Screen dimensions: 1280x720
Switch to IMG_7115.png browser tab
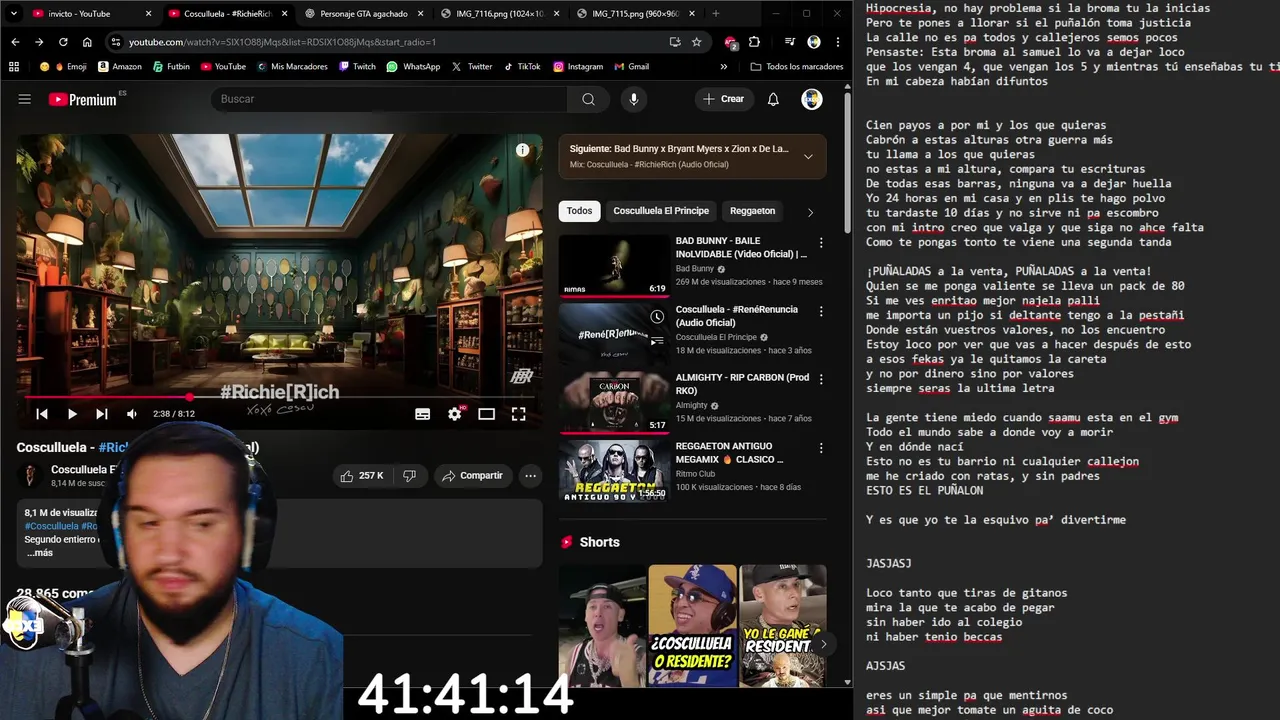pos(635,14)
